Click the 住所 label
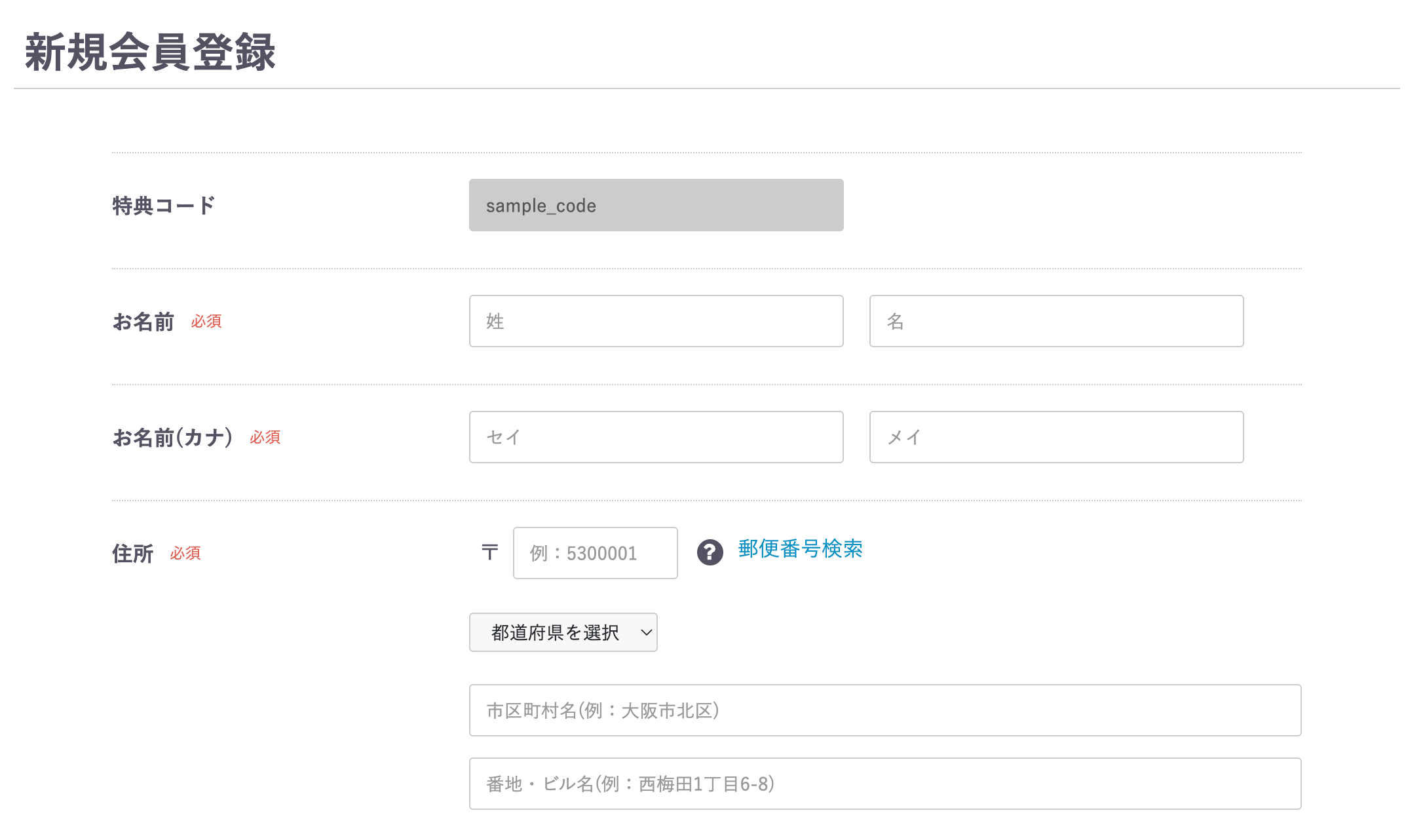Image resolution: width=1406 pixels, height=840 pixels. pyautogui.click(x=133, y=554)
